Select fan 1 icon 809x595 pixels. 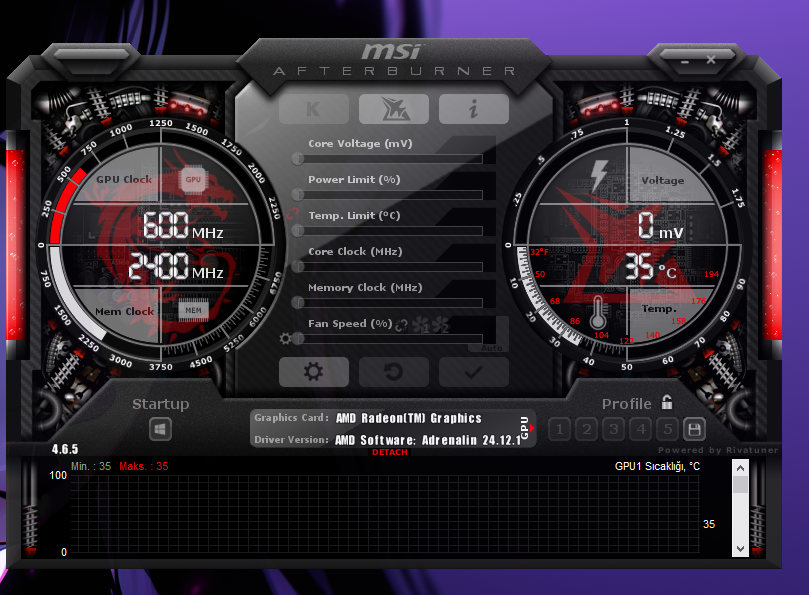click(420, 325)
